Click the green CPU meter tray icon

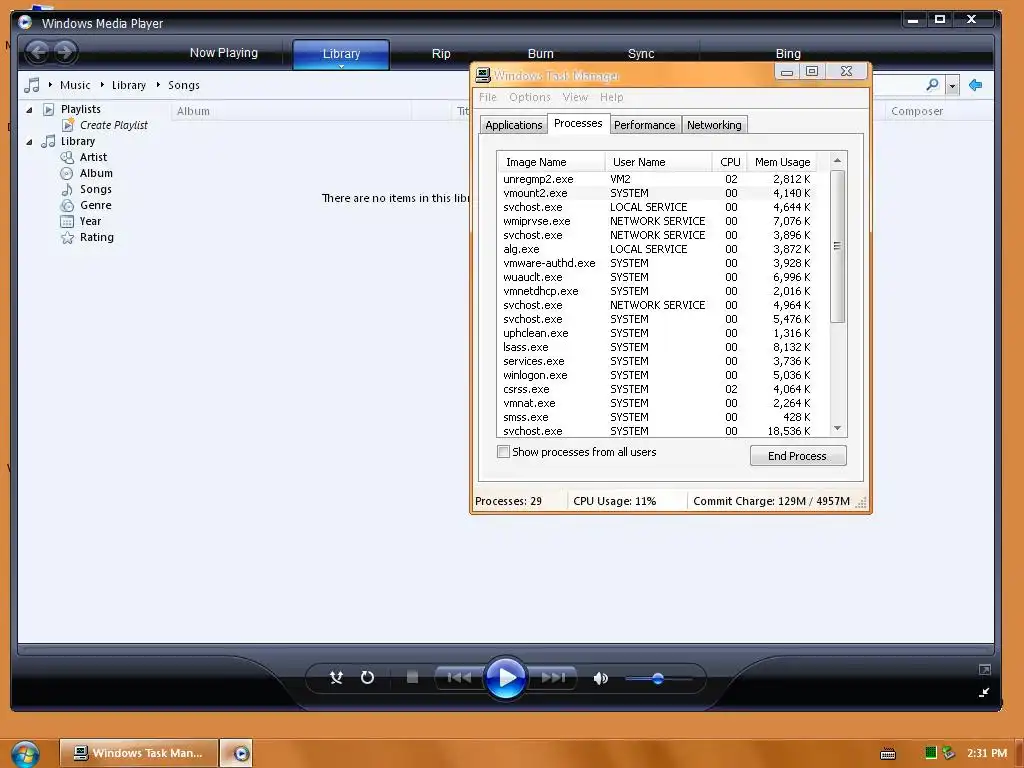[x=931, y=752]
